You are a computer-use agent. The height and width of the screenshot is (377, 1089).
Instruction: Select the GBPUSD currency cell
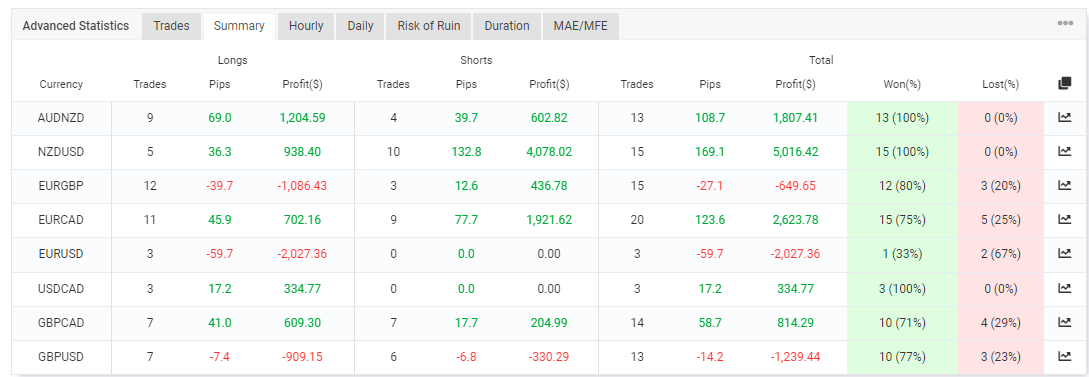click(61, 357)
